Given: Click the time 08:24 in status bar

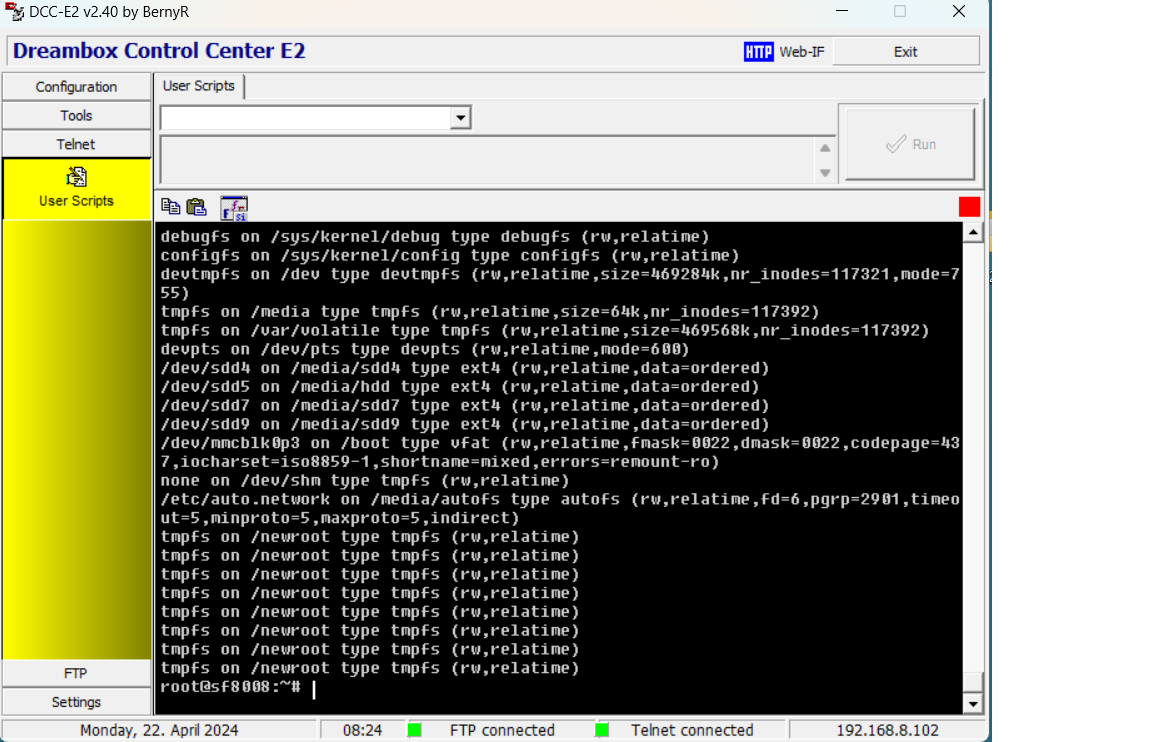Looking at the screenshot, I should [x=362, y=730].
